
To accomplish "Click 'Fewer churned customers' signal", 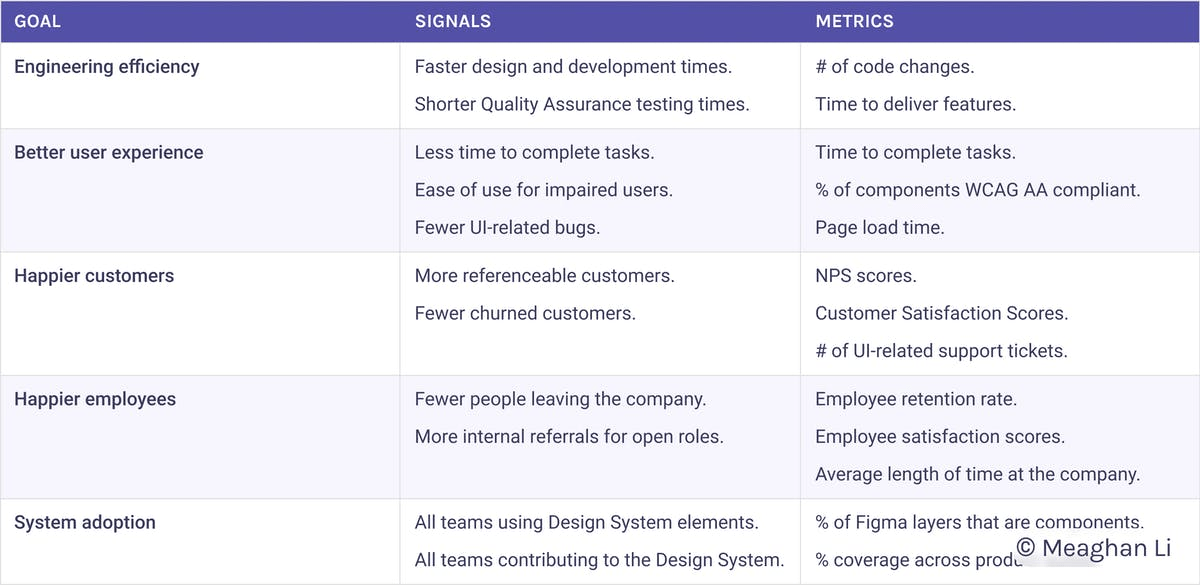I will [525, 313].
